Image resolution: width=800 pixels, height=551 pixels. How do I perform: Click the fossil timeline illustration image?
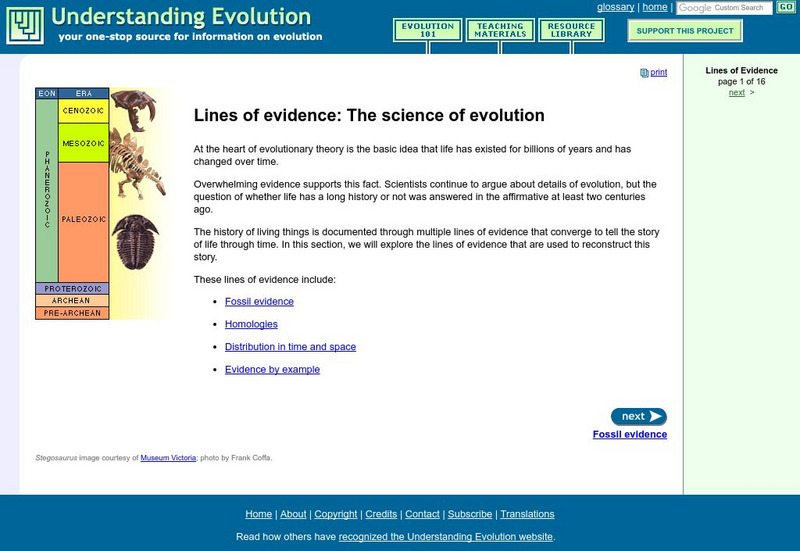pyautogui.click(x=103, y=203)
